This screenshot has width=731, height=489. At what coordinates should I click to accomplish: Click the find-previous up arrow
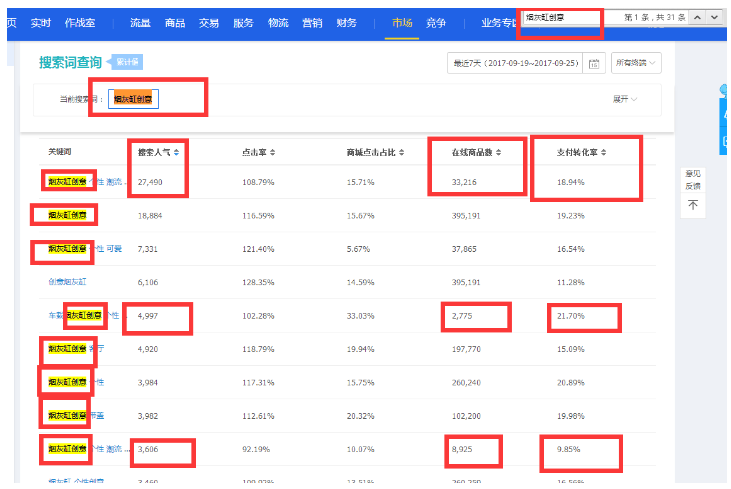(696, 18)
